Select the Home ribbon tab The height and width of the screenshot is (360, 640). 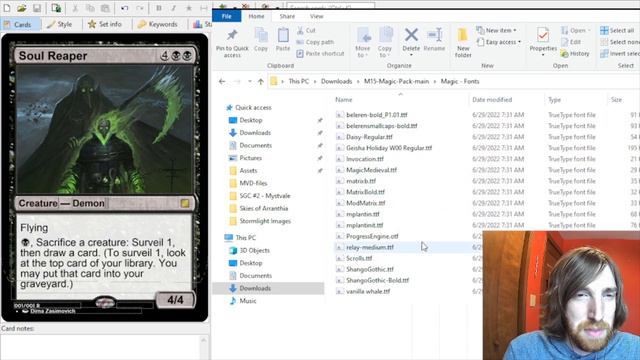coord(256,16)
